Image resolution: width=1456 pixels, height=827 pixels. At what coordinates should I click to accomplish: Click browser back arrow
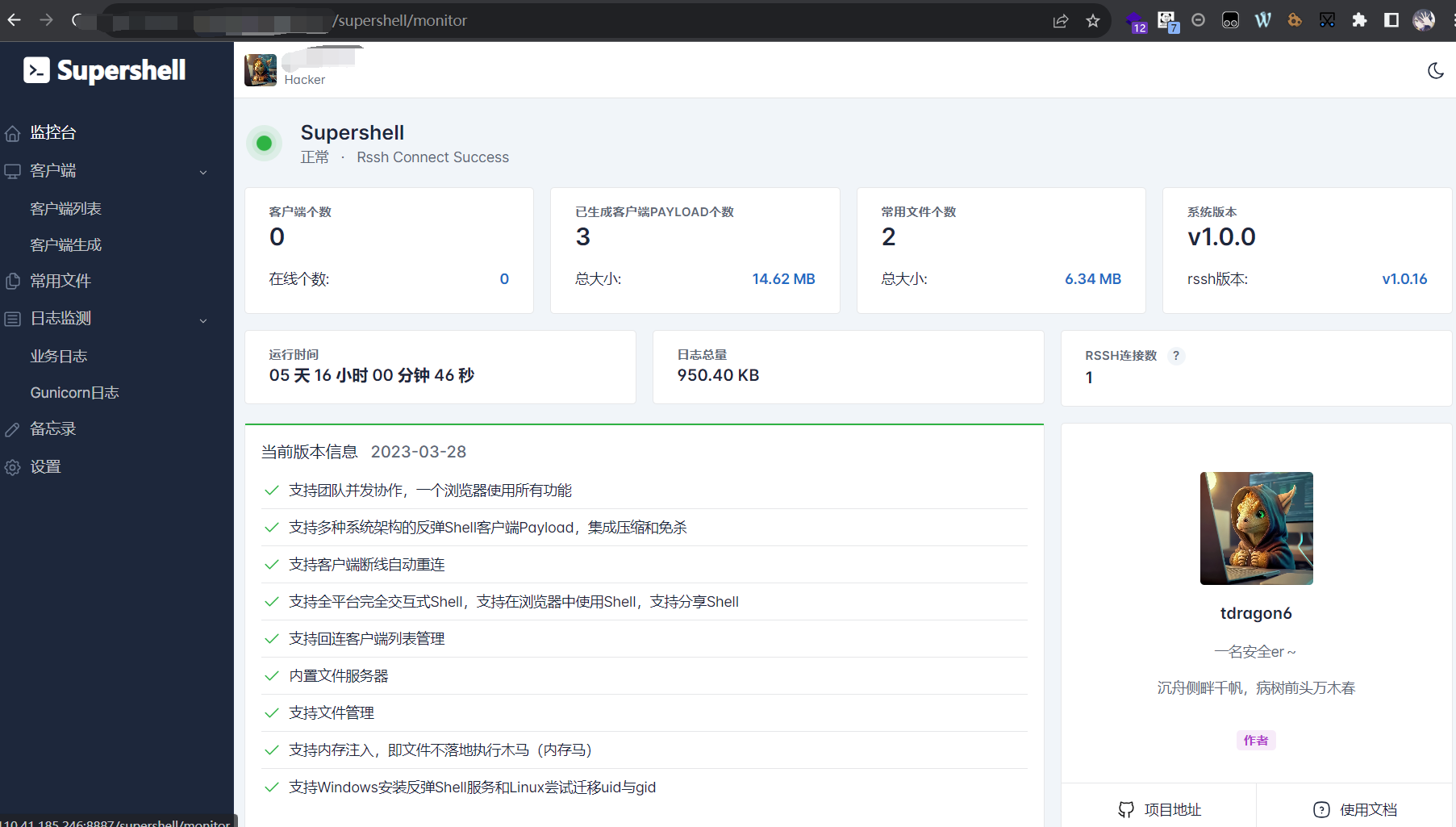pos(15,20)
